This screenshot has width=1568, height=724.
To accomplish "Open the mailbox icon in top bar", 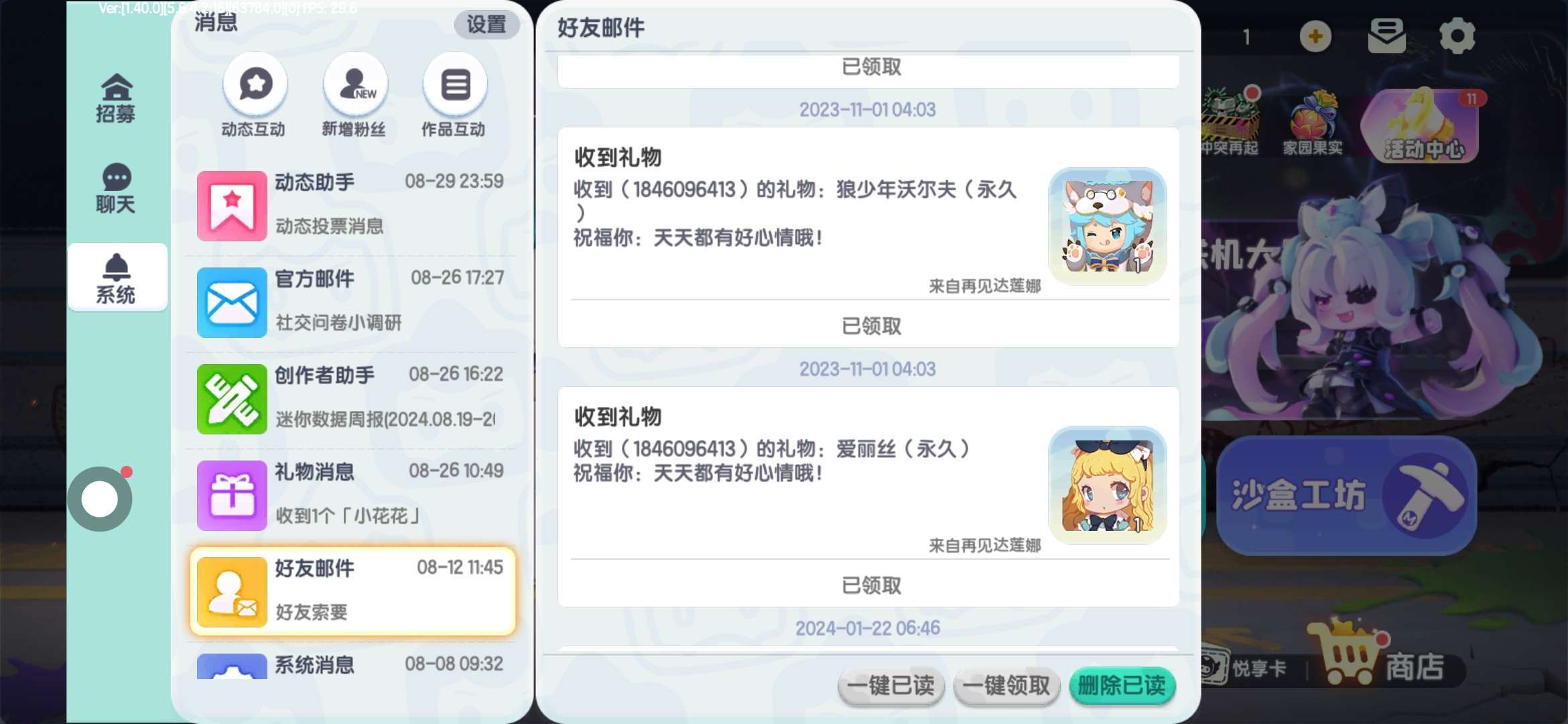I will pos(1386,36).
